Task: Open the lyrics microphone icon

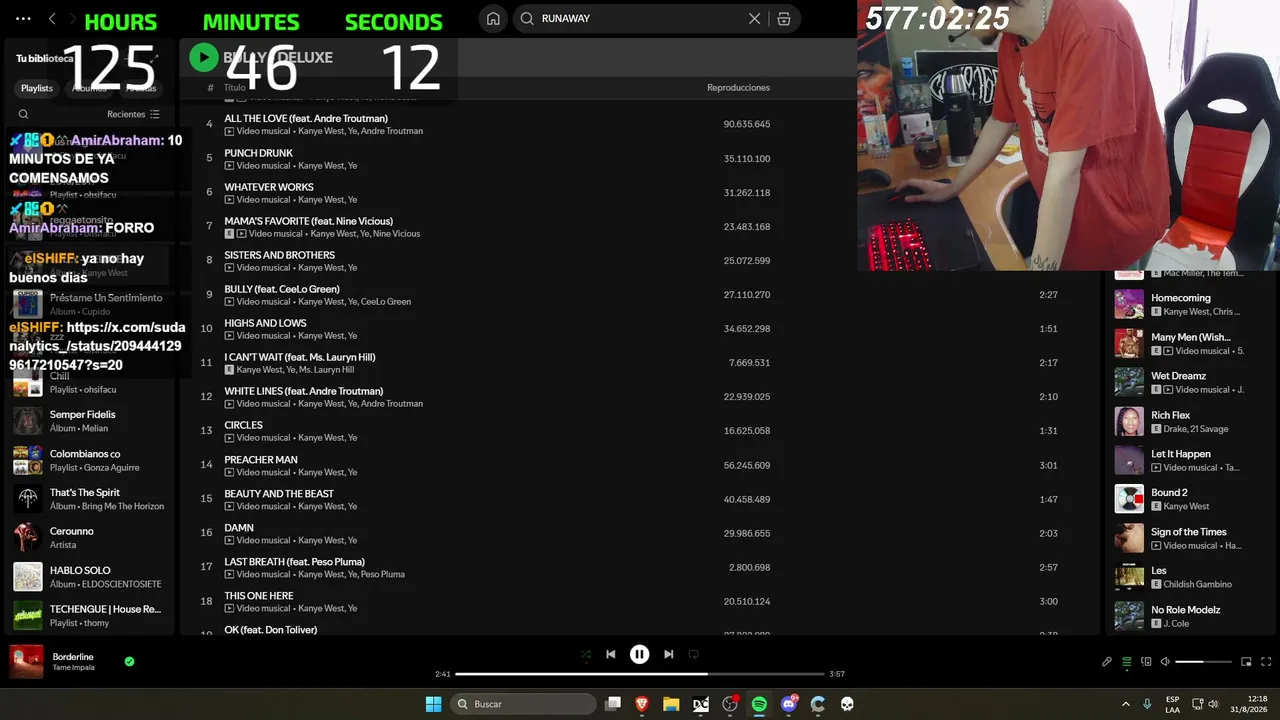Action: 1107,661
